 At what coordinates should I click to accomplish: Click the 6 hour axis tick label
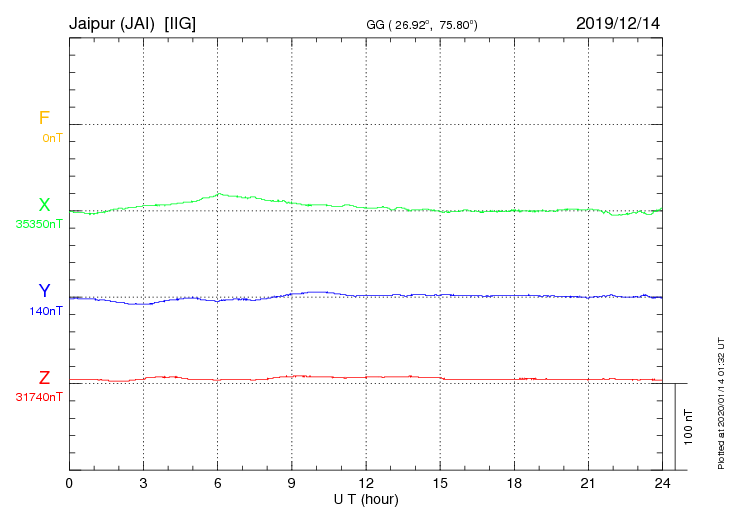217,484
